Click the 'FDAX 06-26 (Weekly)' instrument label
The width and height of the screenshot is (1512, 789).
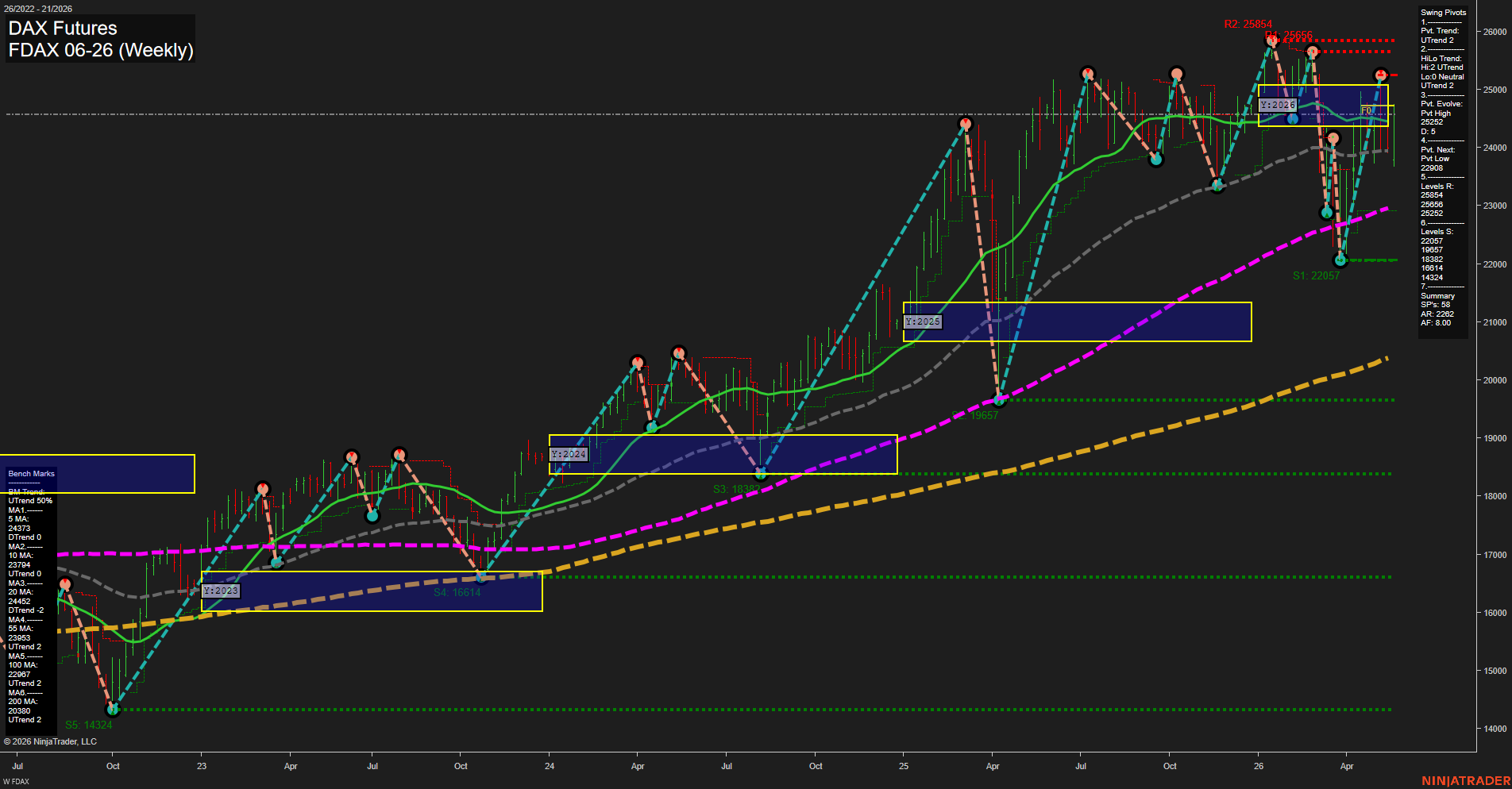pos(101,50)
